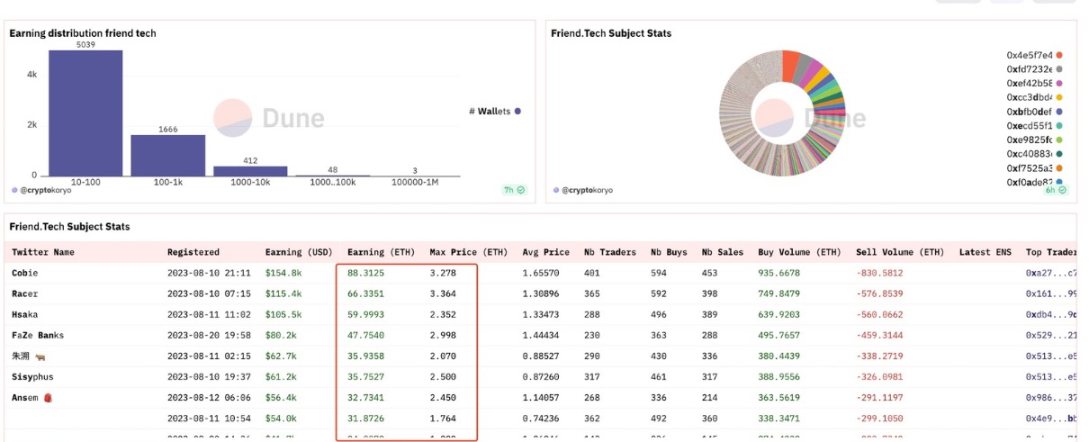Sort by Buy Volume (ETH) column header
The width and height of the screenshot is (1089, 442).
(x=796, y=252)
